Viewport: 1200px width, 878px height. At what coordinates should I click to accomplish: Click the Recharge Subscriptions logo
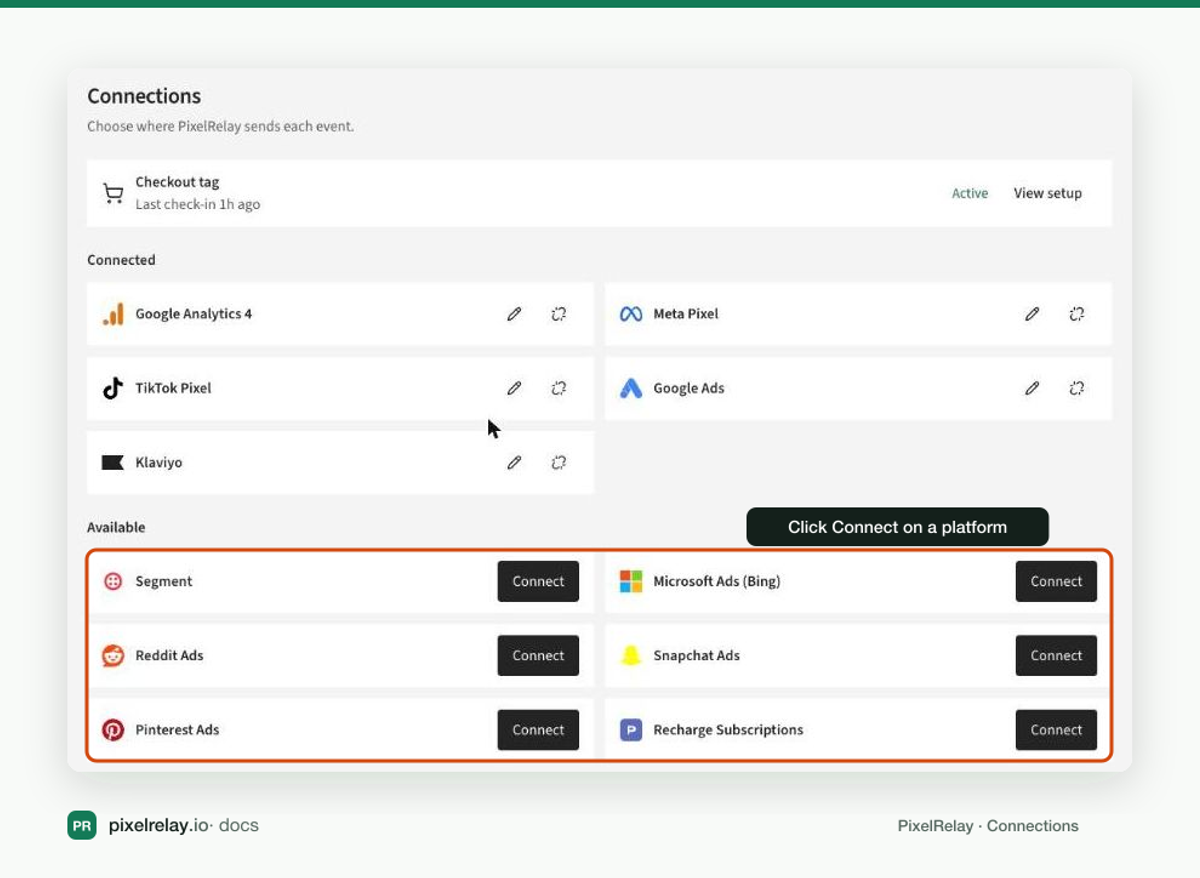point(631,729)
